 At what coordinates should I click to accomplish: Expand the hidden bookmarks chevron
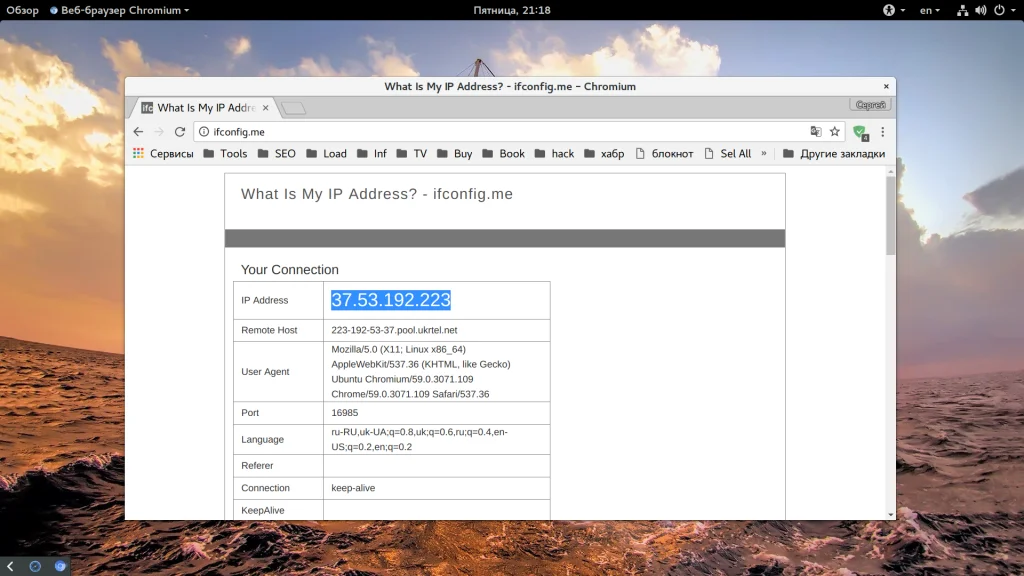click(x=763, y=153)
